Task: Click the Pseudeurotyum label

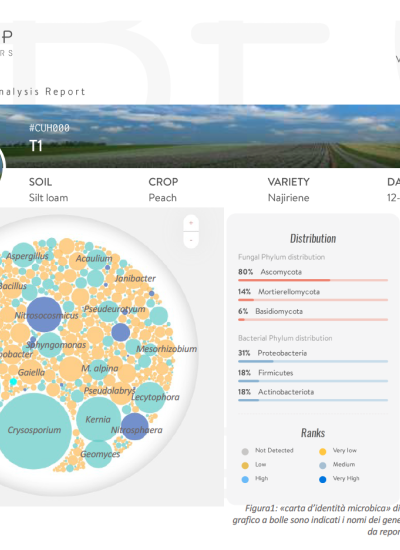Action: coord(114,309)
